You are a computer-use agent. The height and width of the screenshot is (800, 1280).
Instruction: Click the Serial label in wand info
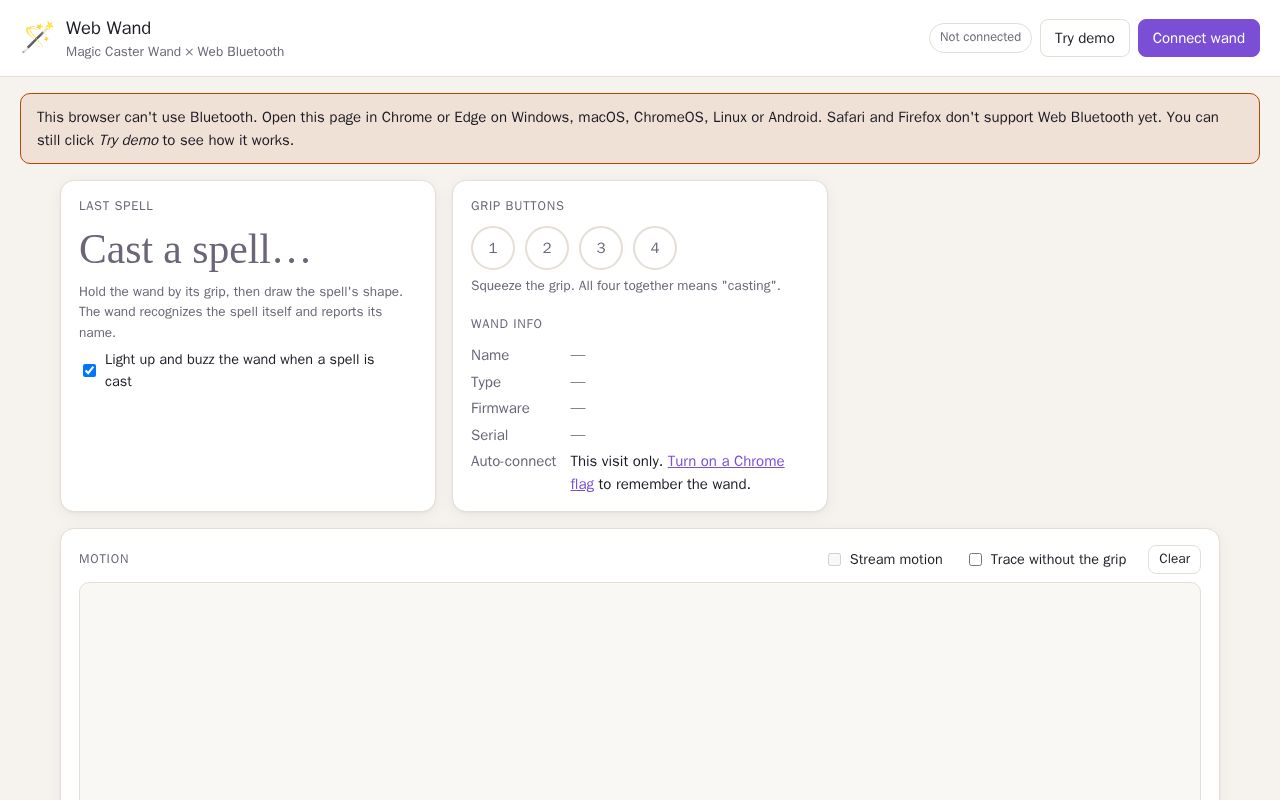[489, 435]
